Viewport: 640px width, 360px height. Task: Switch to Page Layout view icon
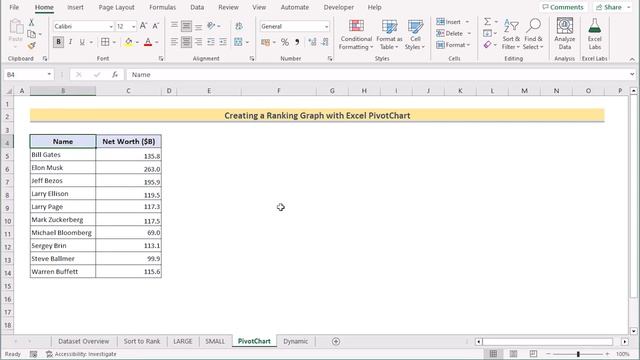[x=513, y=354]
